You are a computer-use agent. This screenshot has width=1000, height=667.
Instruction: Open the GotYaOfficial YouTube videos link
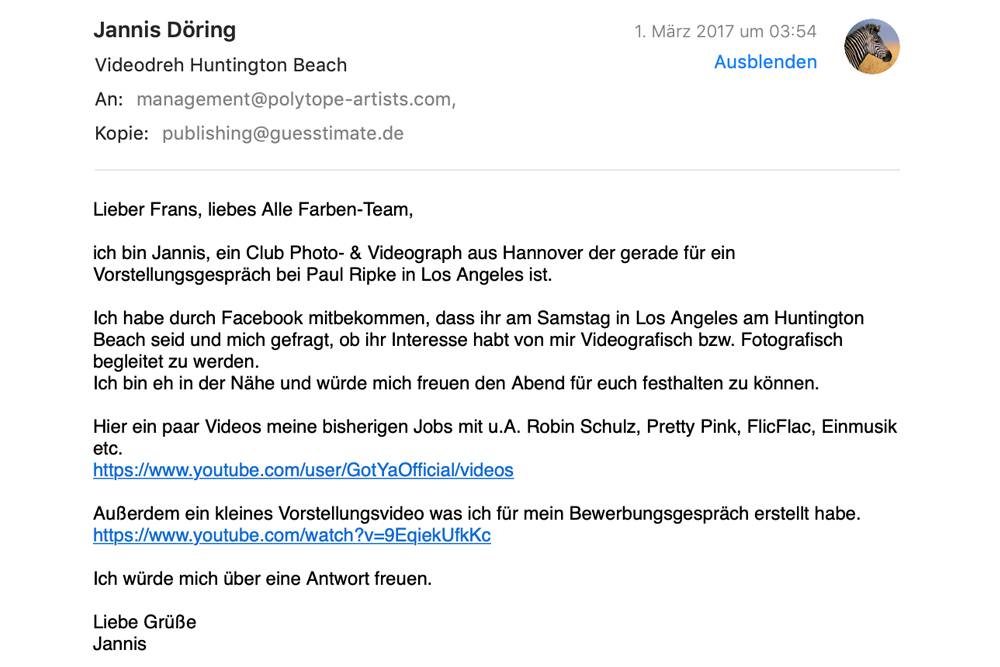click(303, 470)
